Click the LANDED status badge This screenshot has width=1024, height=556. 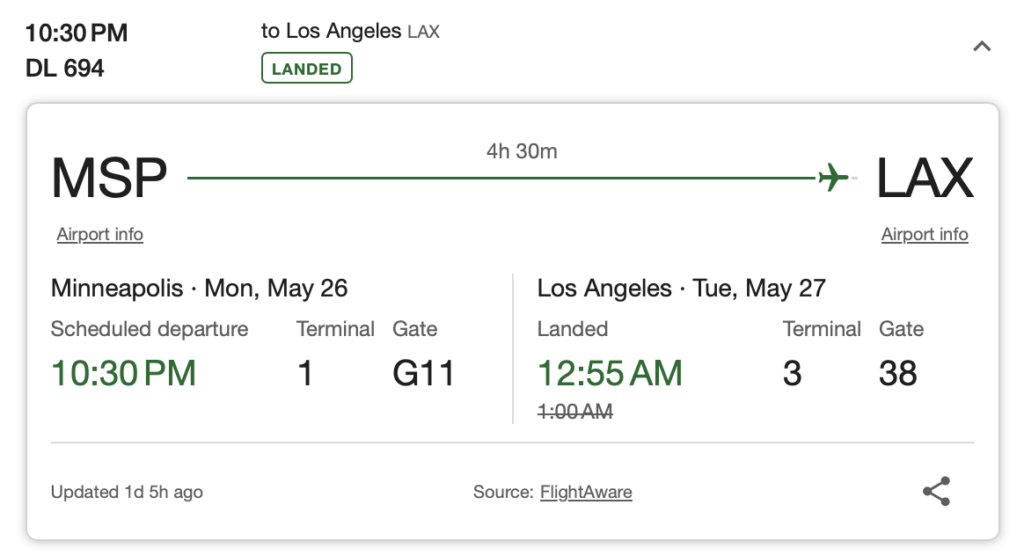307,69
